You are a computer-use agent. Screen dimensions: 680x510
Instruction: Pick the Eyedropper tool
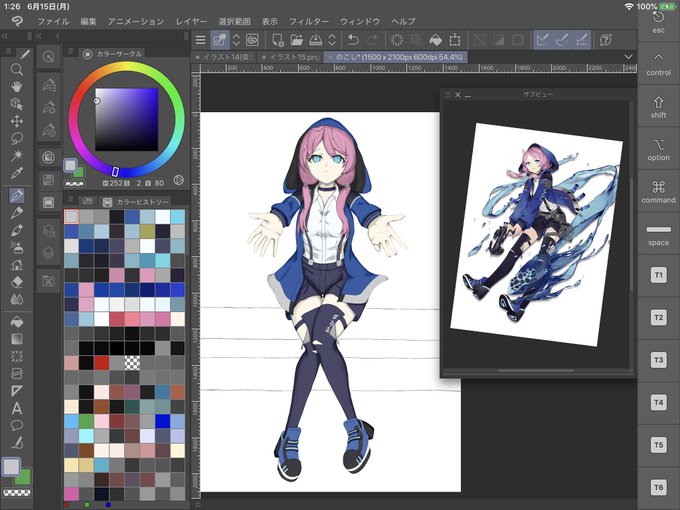pos(16,173)
